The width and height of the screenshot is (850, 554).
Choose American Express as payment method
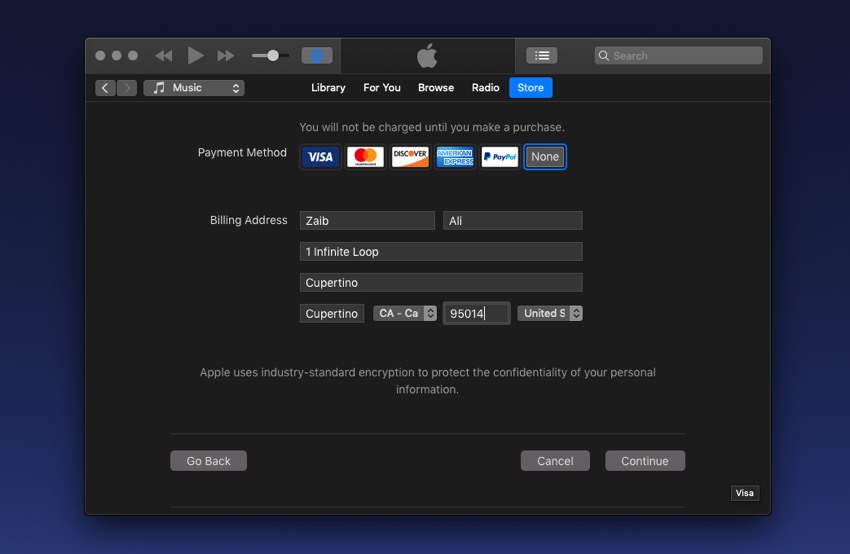tap(455, 157)
